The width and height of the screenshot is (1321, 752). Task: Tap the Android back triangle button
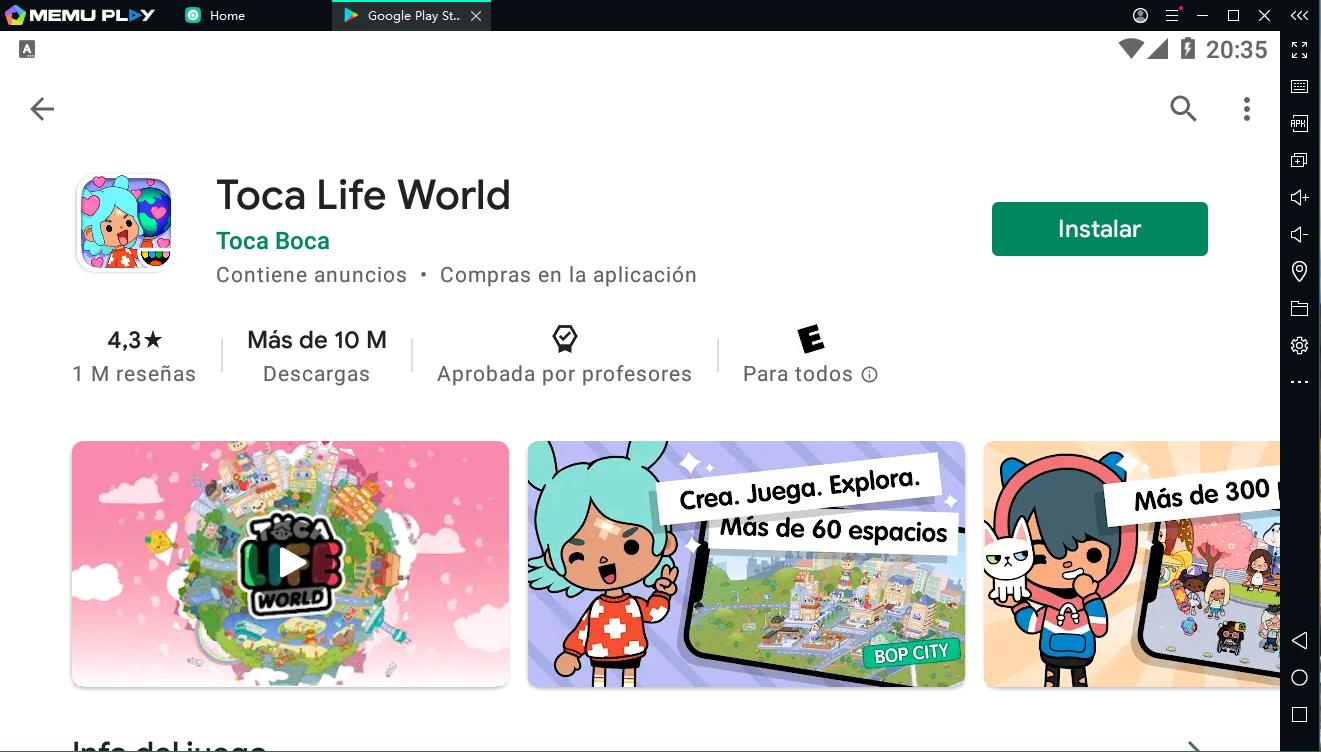pos(1299,640)
